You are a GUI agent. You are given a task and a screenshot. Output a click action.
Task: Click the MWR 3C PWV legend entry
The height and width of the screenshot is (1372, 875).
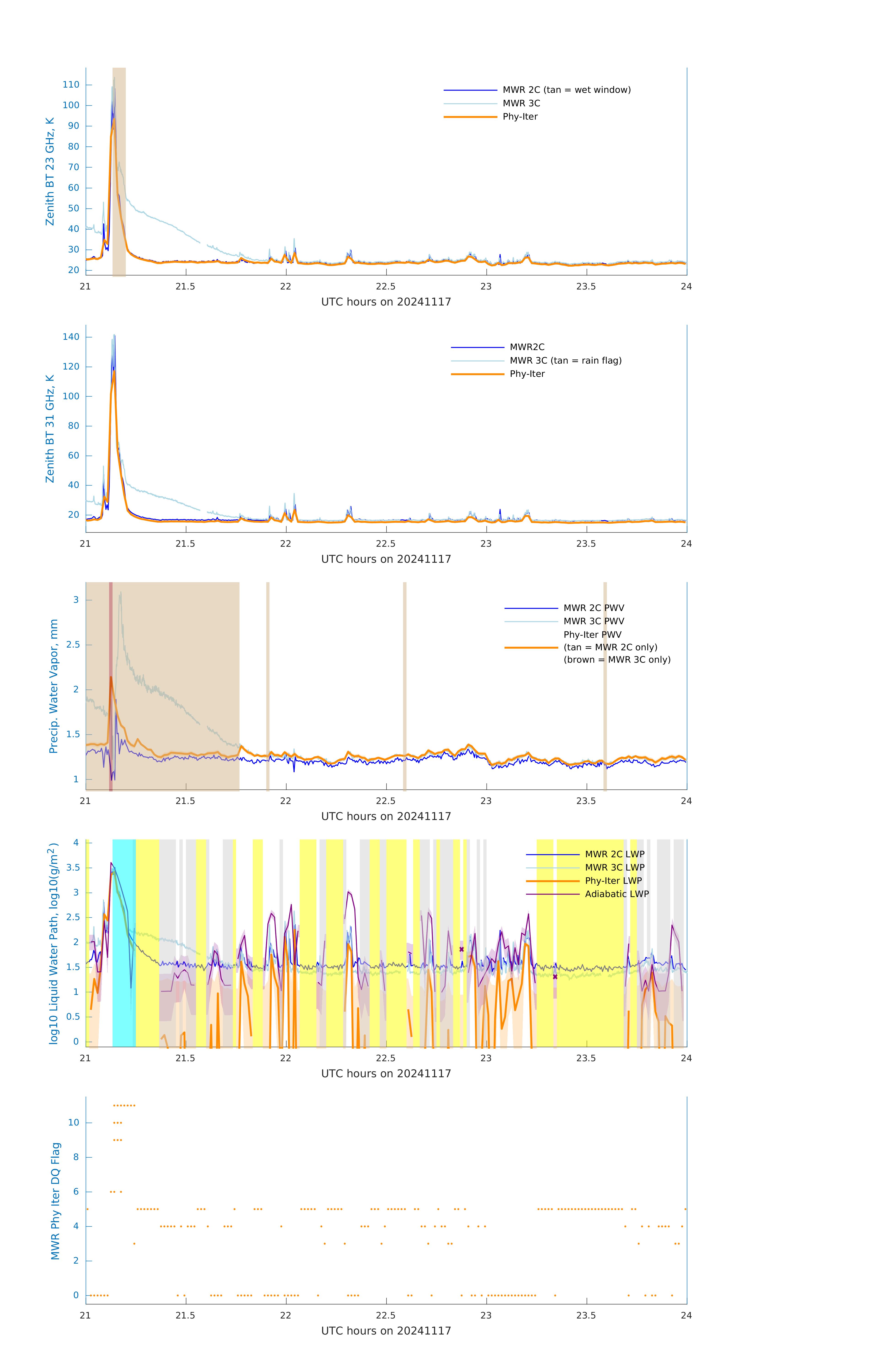click(593, 621)
